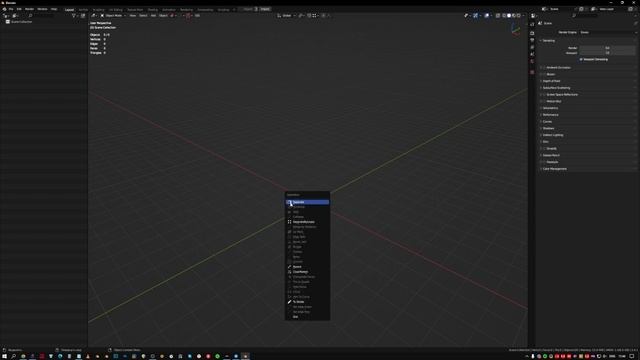Open the viewport shading options dropdown arrow

524,16
